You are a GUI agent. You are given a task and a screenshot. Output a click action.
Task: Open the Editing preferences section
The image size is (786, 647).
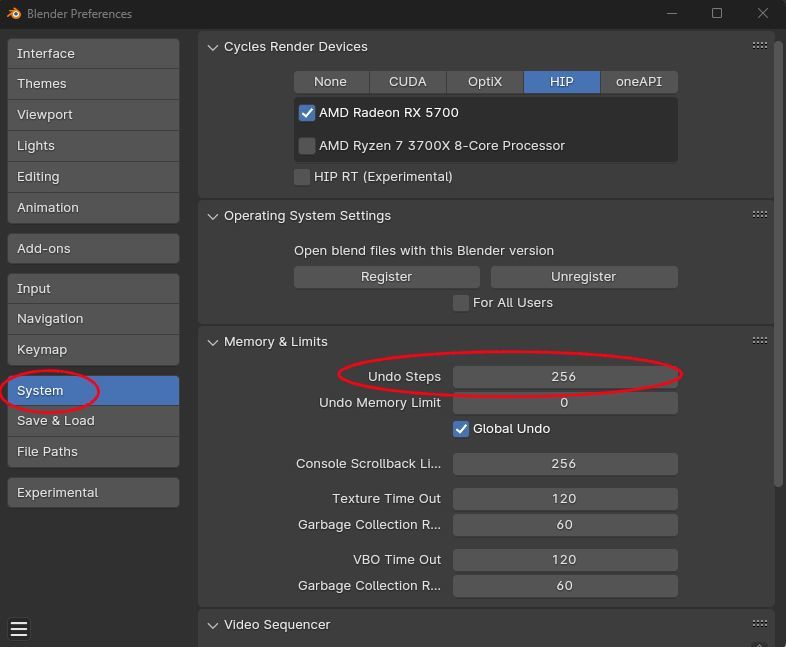click(x=93, y=177)
